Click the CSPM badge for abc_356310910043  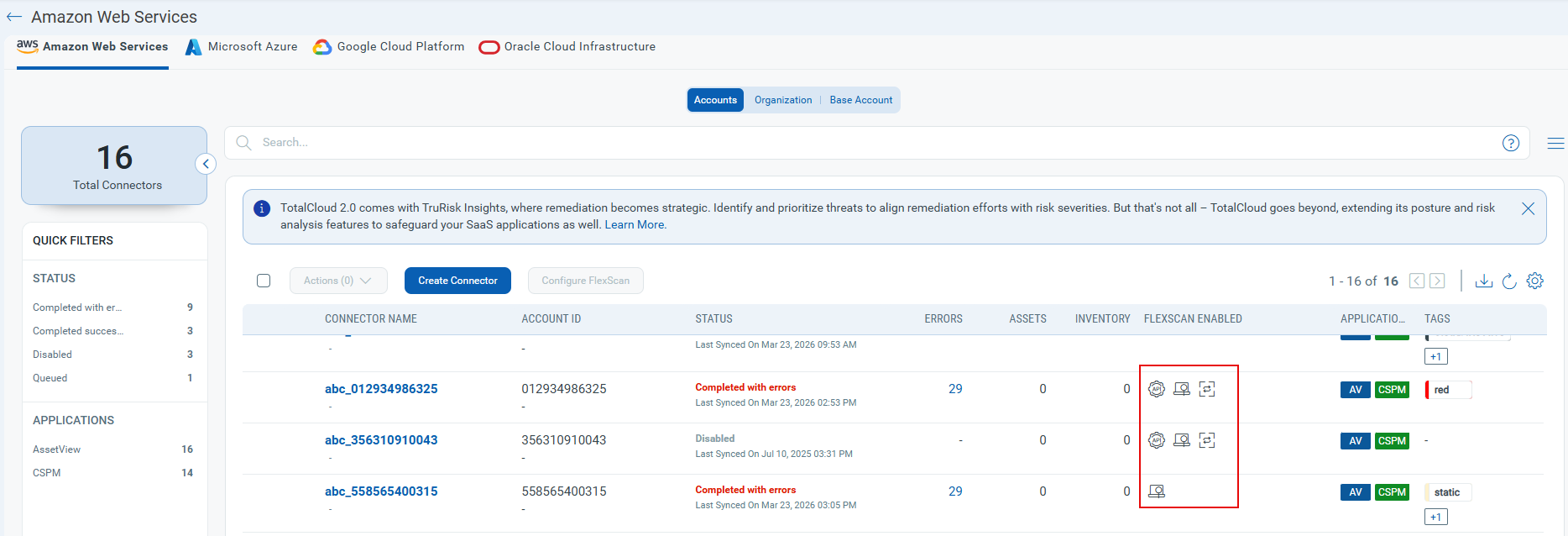click(x=1392, y=441)
